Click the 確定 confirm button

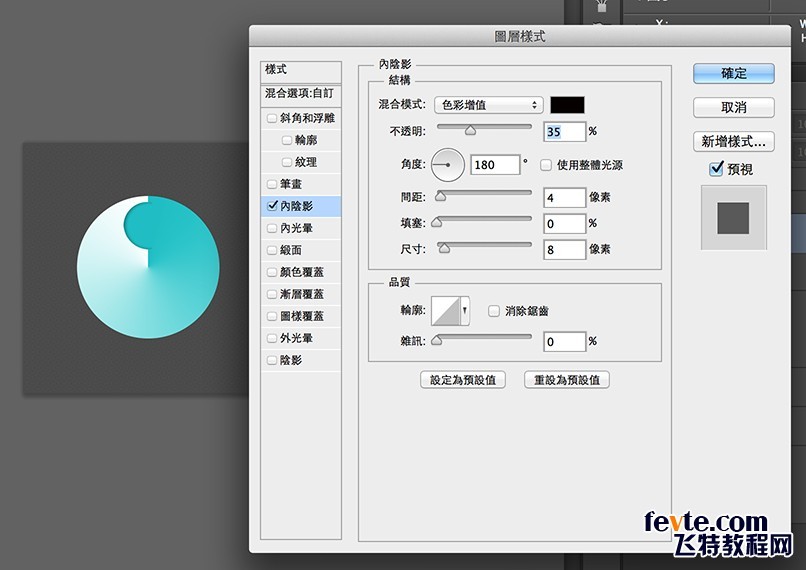734,73
